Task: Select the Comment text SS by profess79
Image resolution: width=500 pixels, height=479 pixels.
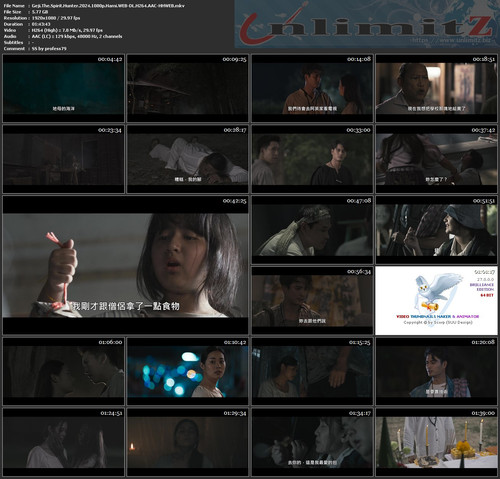Action: [49, 48]
